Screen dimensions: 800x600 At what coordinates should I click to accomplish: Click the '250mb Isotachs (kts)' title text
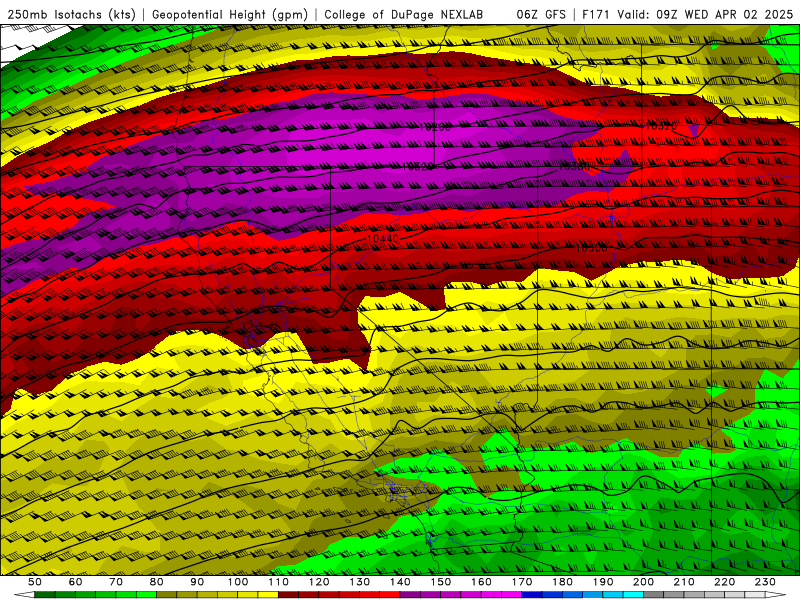click(72, 14)
